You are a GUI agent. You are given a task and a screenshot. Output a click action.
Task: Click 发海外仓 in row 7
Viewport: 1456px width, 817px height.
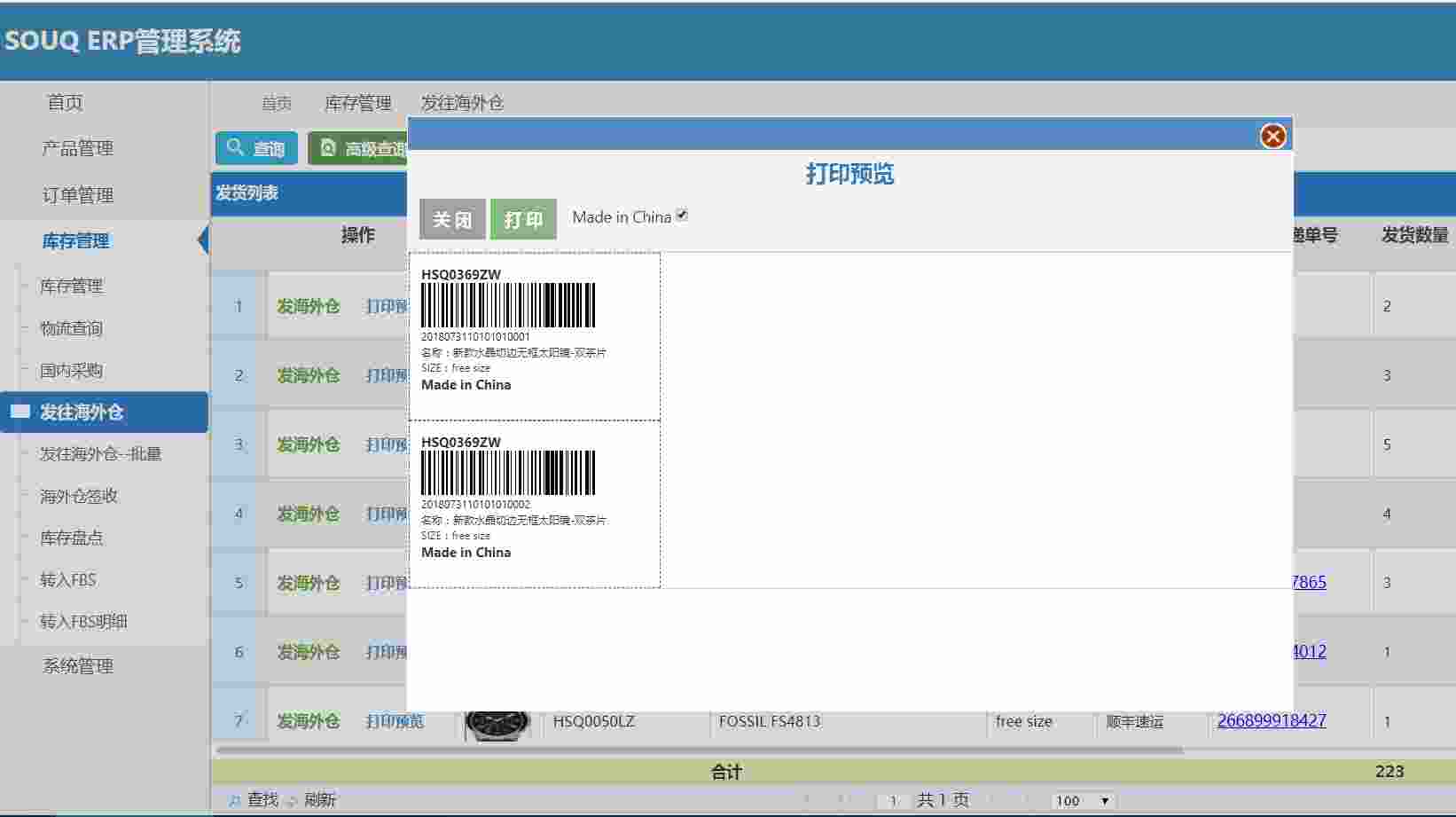309,721
